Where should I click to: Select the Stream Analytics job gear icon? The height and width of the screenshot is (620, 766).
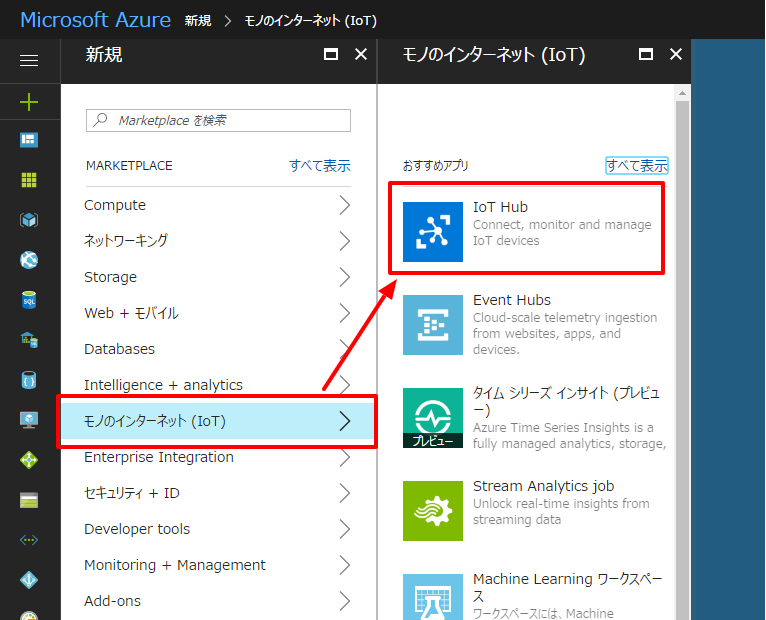433,511
